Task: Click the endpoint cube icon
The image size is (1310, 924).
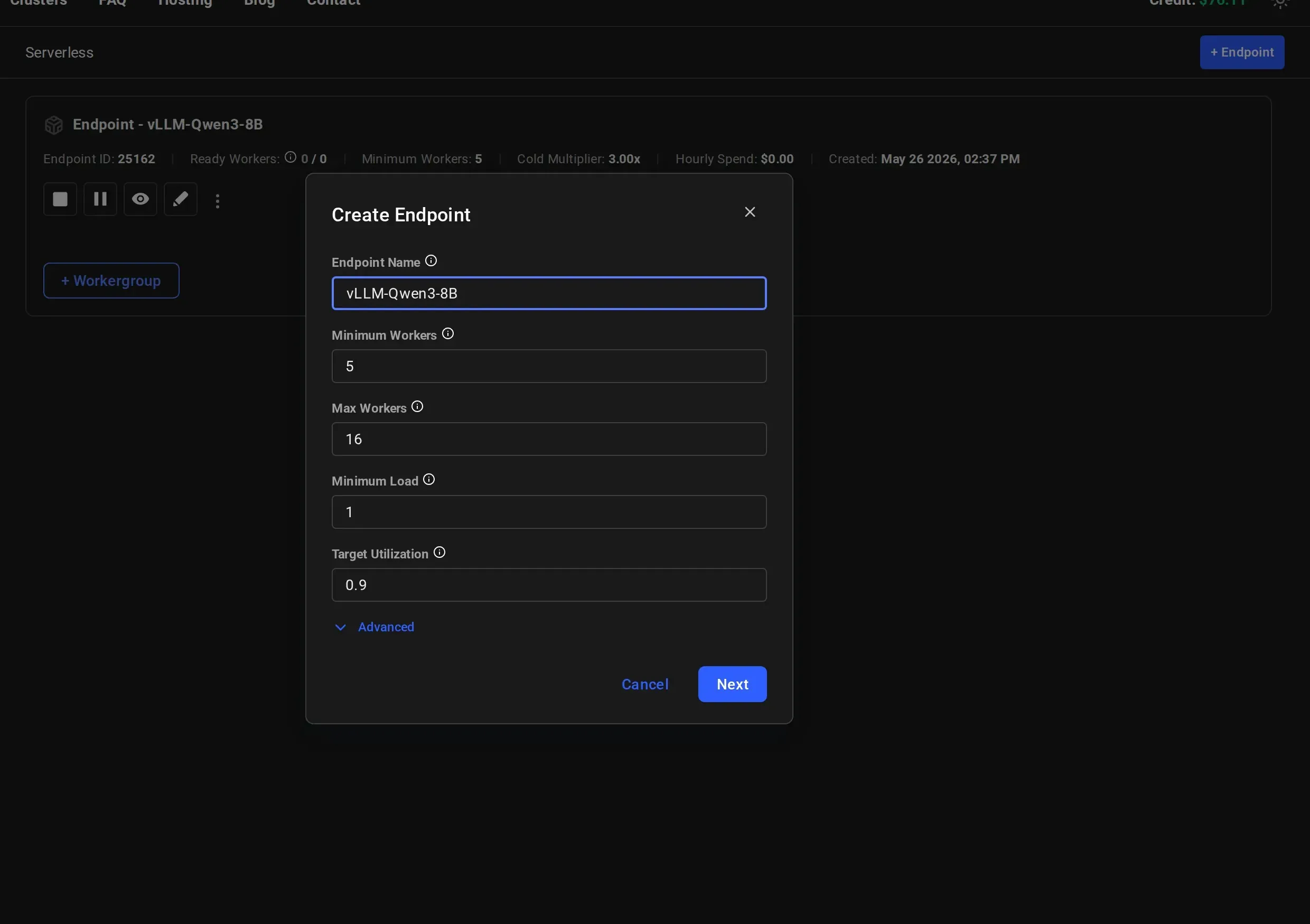Action: [x=54, y=125]
